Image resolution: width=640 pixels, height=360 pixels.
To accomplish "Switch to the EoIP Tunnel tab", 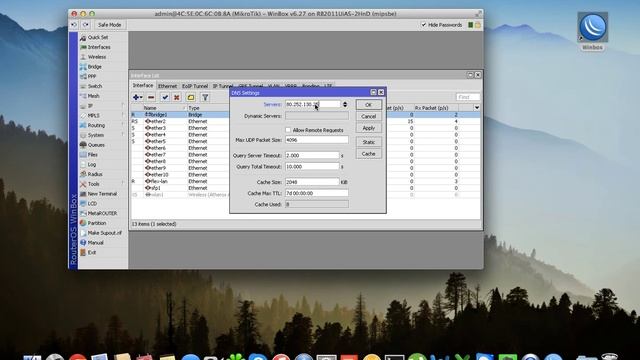I will [195, 86].
